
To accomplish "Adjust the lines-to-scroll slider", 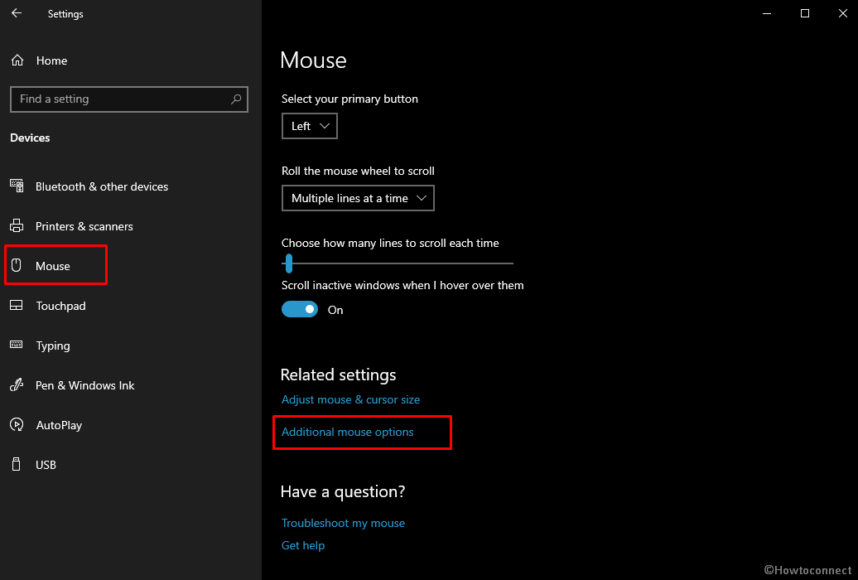I will click(289, 263).
